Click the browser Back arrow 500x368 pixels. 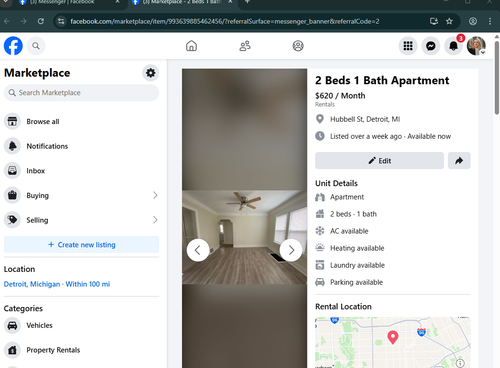[7, 21]
